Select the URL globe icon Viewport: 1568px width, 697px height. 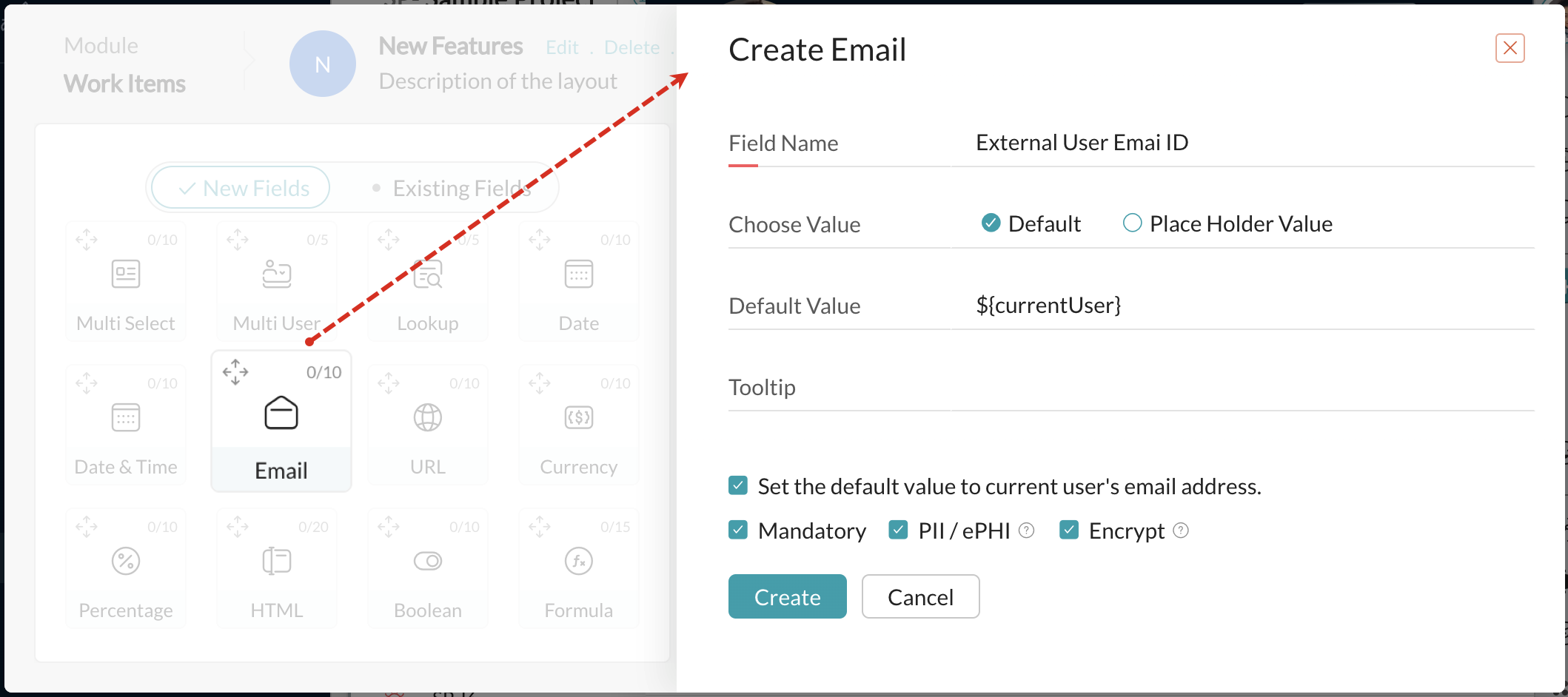(428, 417)
